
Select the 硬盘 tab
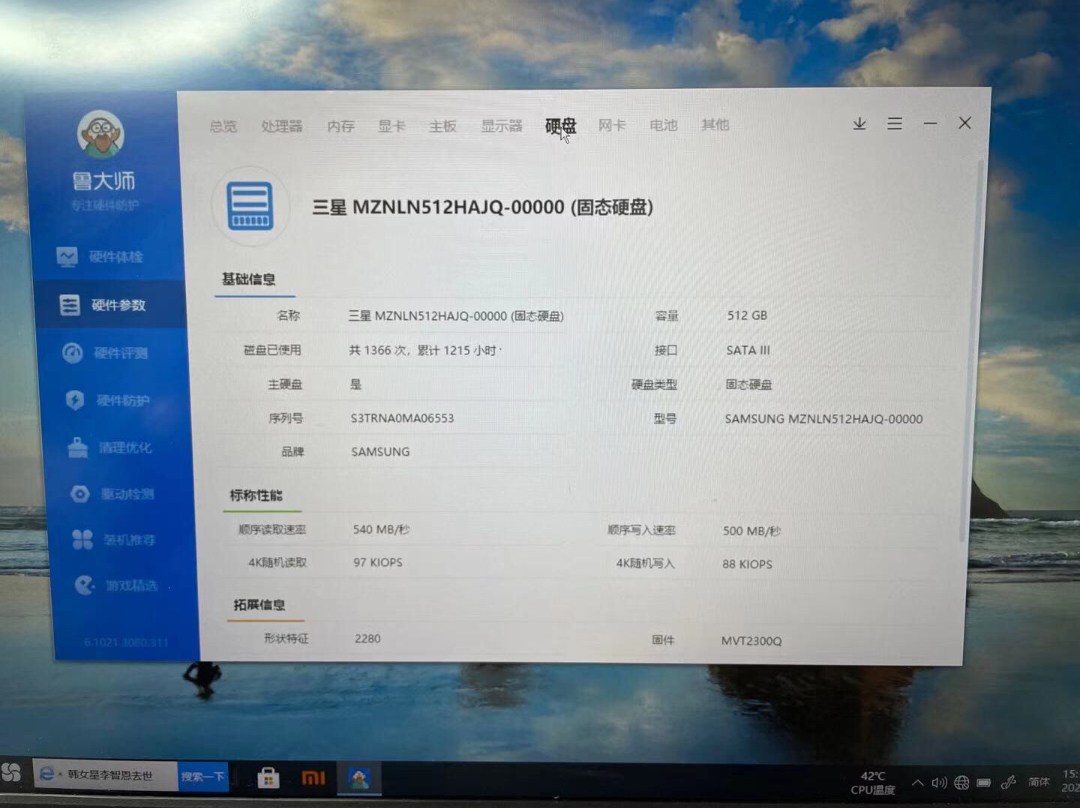coord(561,125)
